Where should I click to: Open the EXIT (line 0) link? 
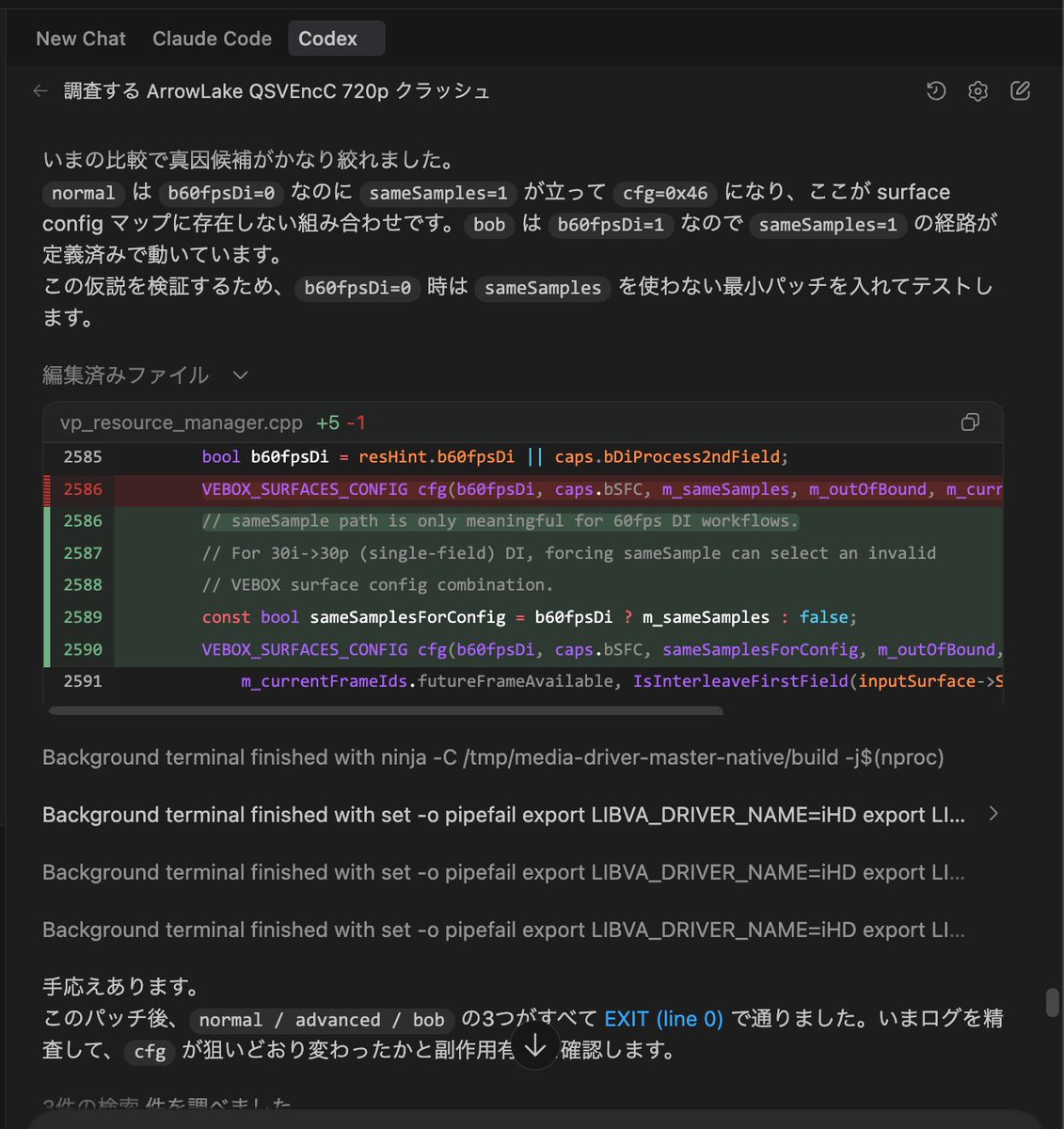(x=663, y=1018)
